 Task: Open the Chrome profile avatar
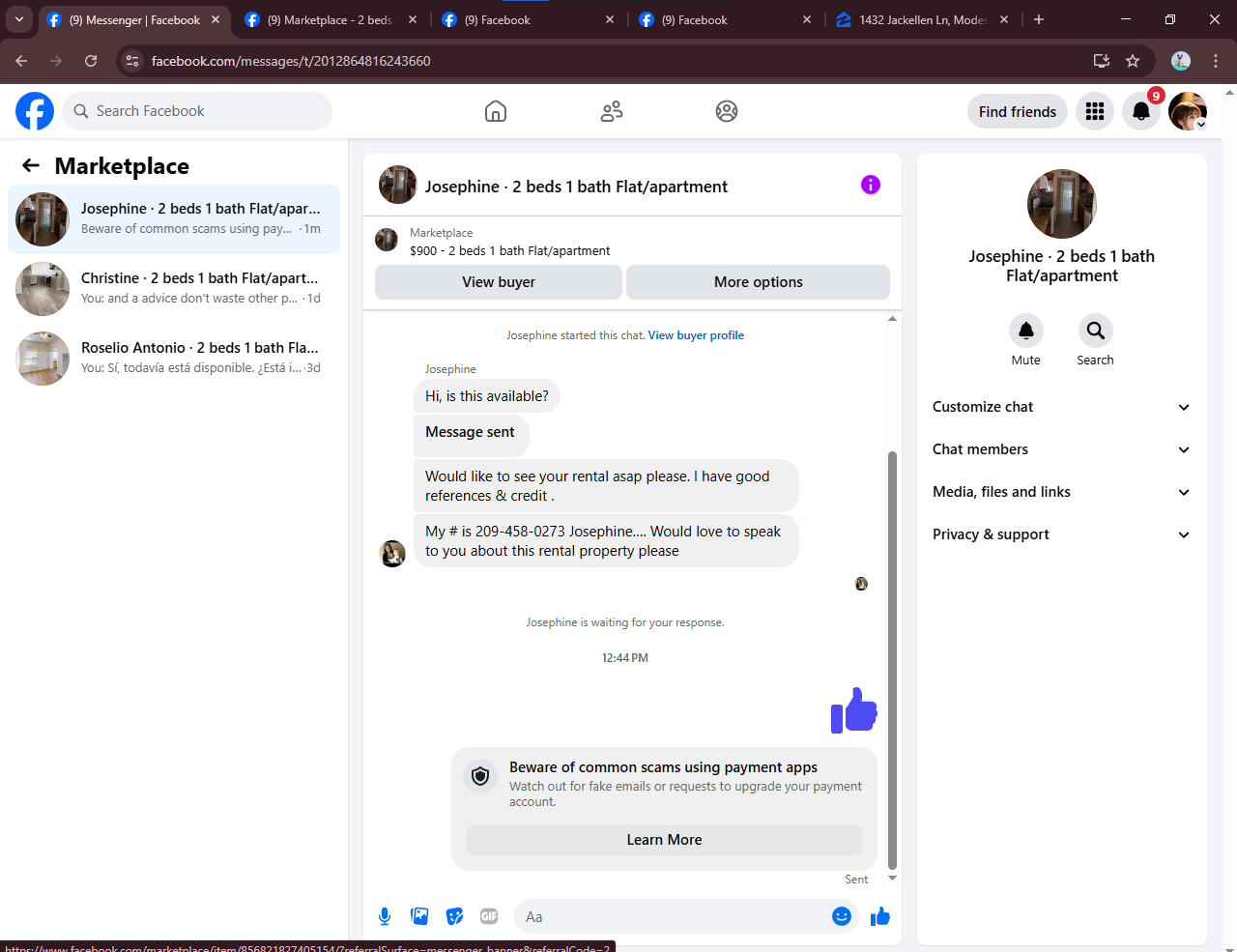click(x=1181, y=61)
